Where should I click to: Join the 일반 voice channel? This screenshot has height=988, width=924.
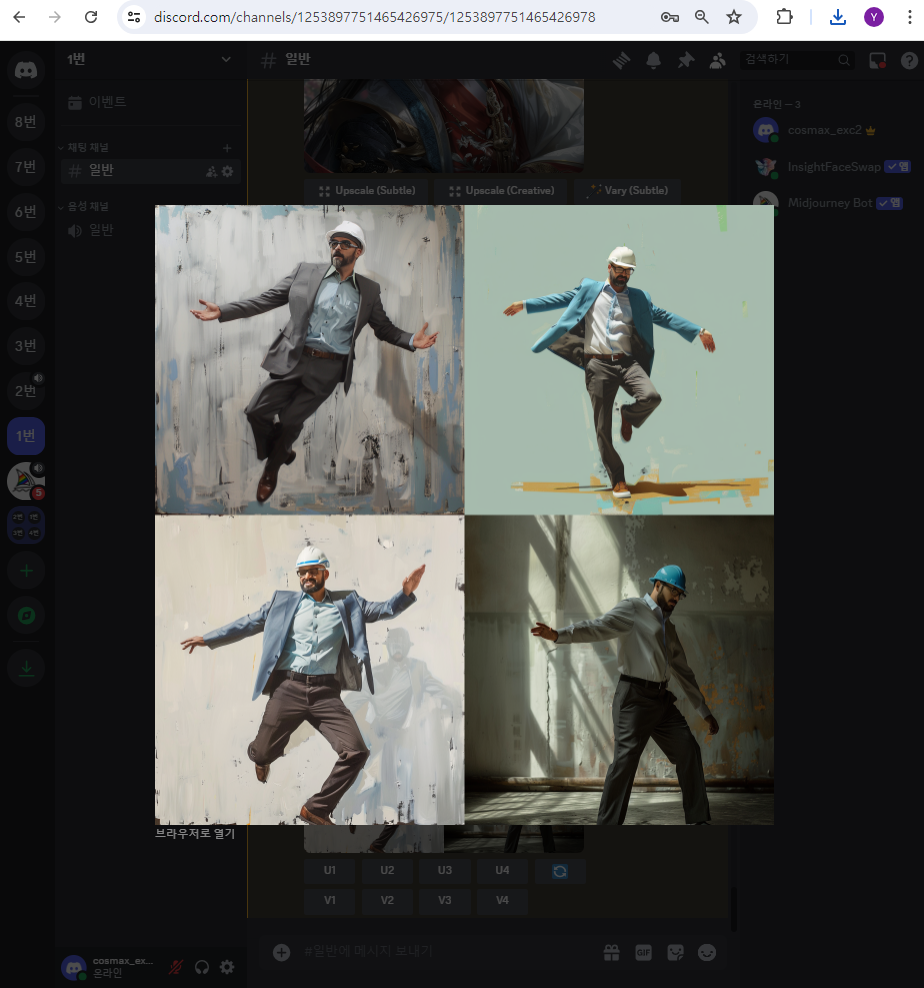150,231
